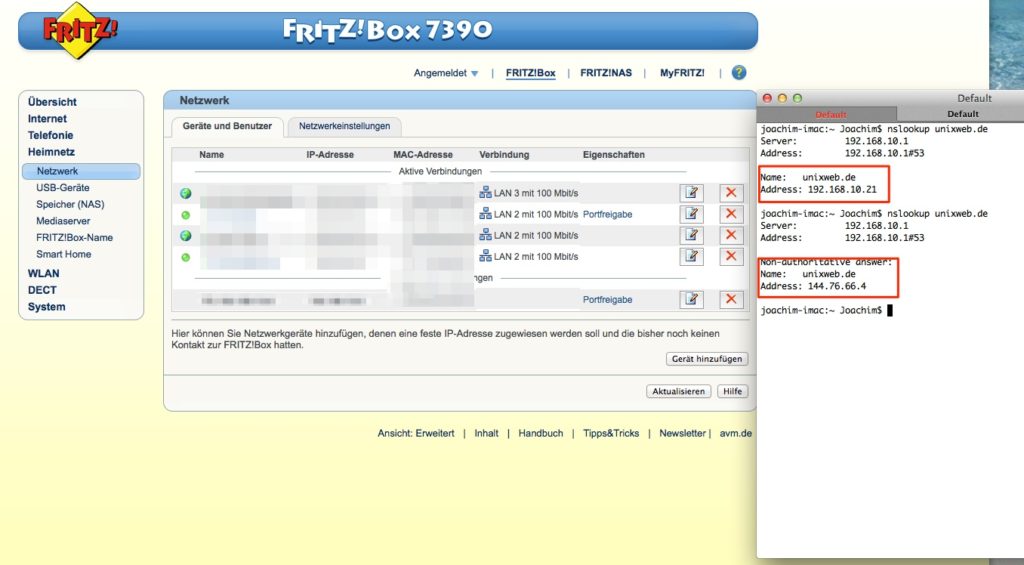Open the FRITZ!NAS top navigation link
Viewport: 1024px width, 565px height.
coord(606,73)
